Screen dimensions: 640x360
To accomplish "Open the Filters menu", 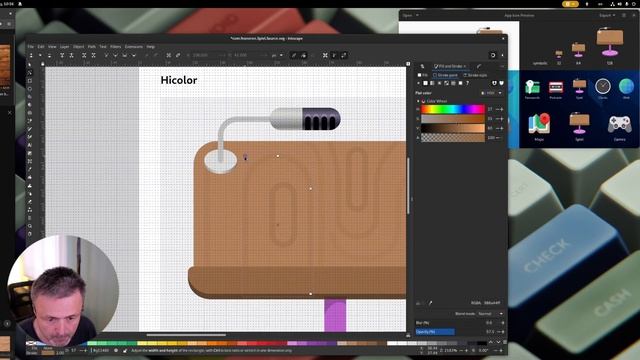I will pos(116,47).
